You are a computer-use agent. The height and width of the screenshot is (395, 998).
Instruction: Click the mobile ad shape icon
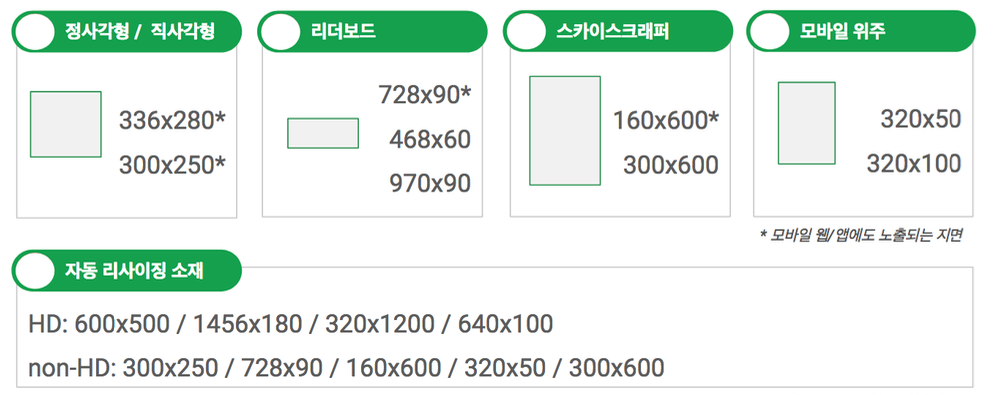(x=806, y=123)
